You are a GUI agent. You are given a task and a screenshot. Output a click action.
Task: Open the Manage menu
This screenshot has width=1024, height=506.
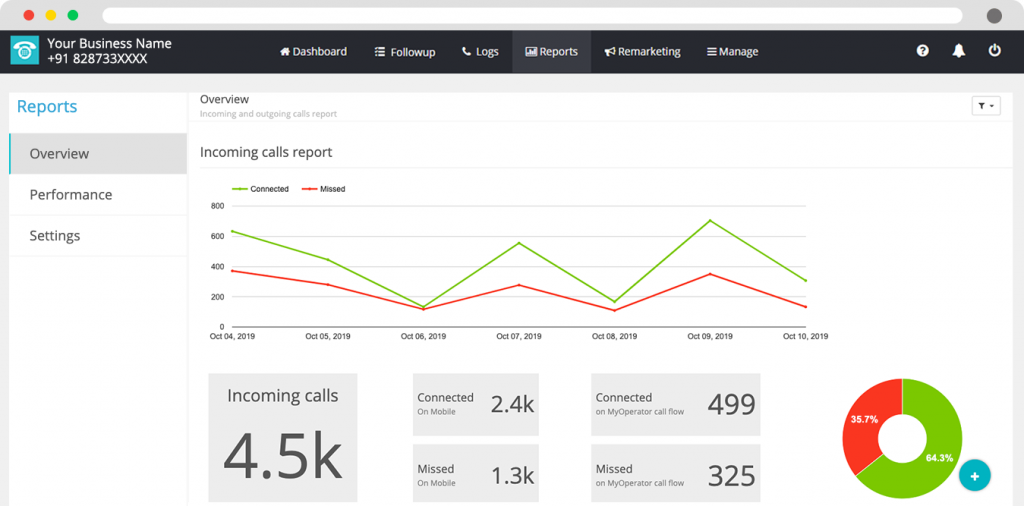732,52
